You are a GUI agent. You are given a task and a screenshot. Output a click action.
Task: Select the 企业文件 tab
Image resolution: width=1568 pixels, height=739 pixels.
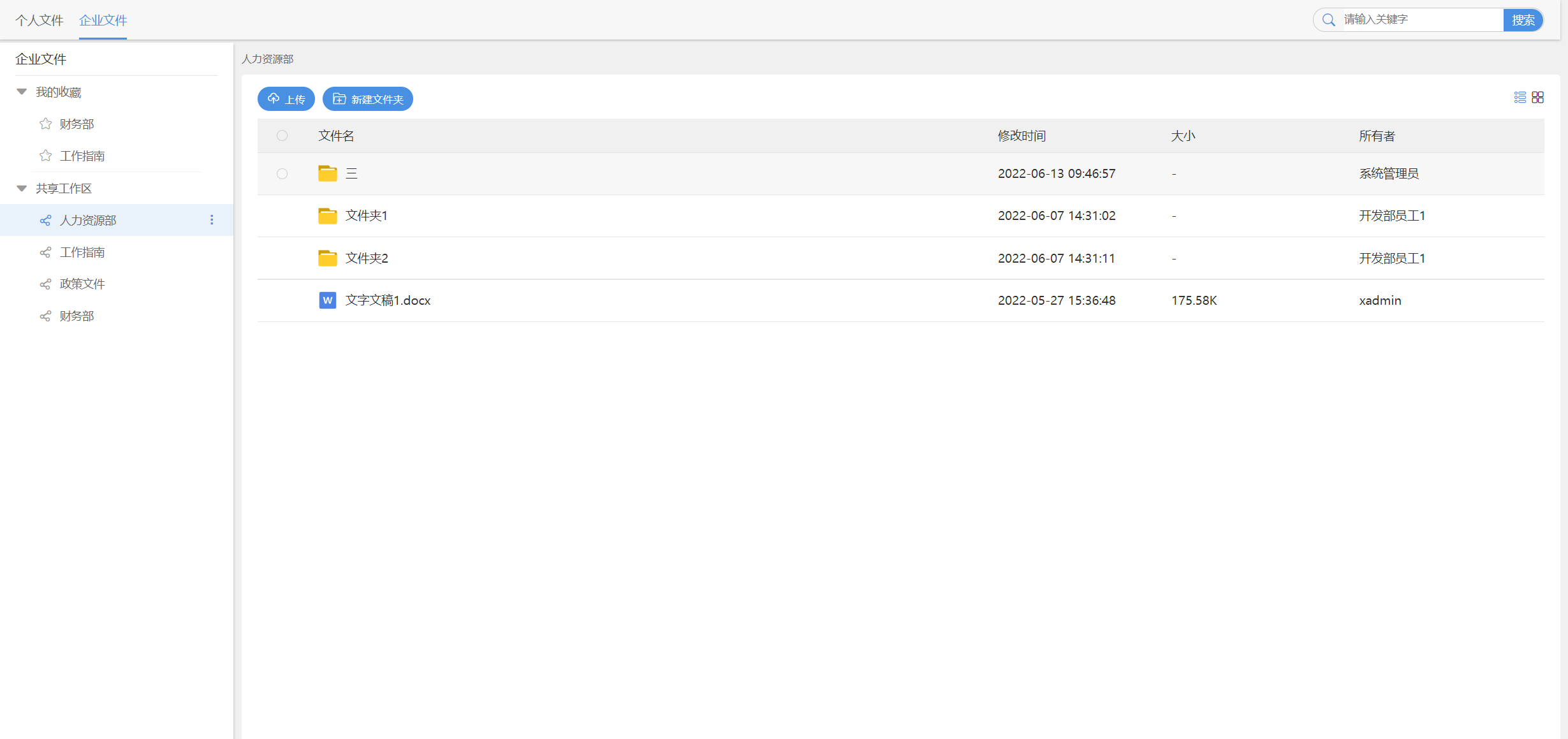103,20
